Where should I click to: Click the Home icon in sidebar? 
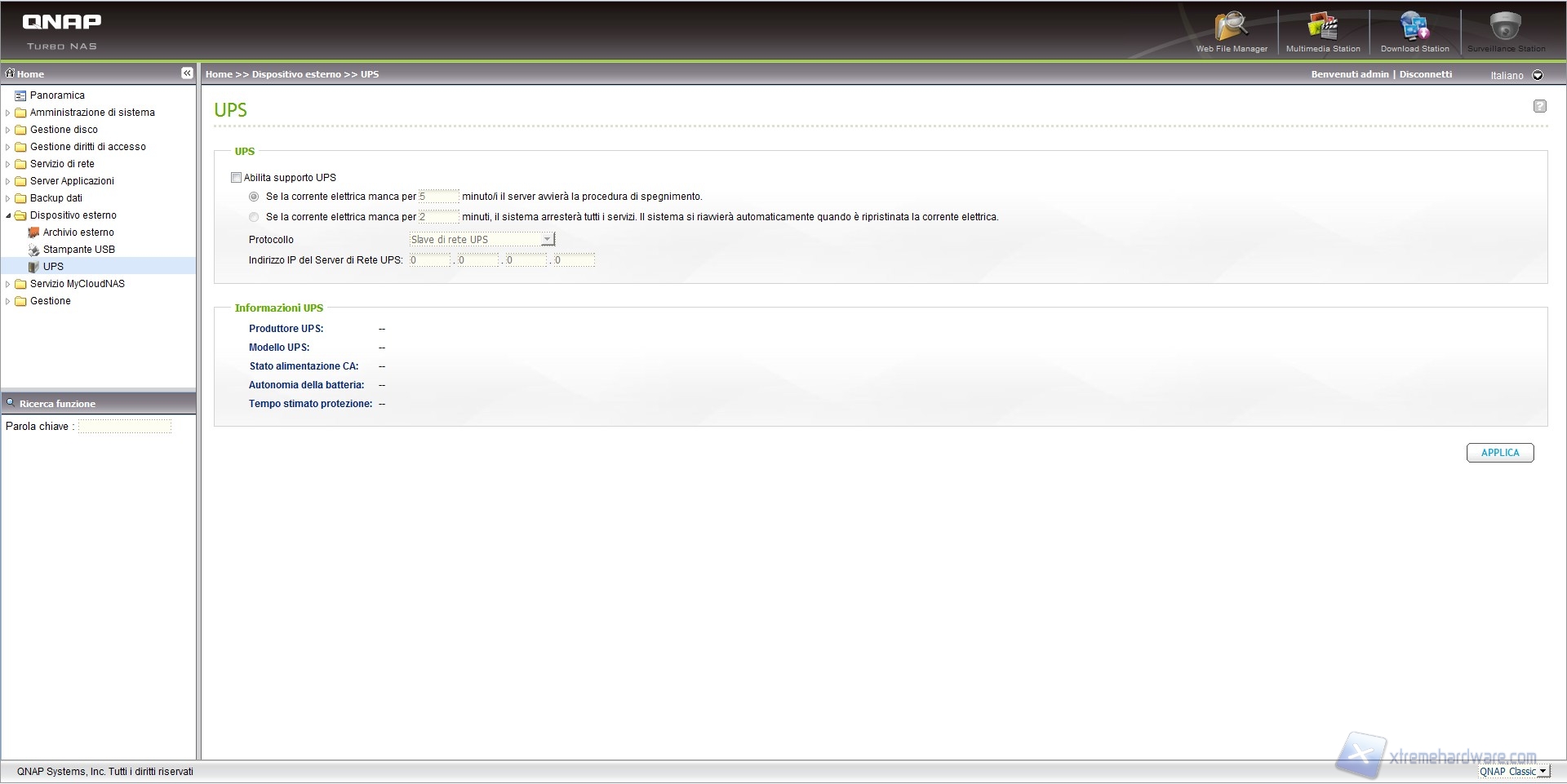[x=11, y=73]
